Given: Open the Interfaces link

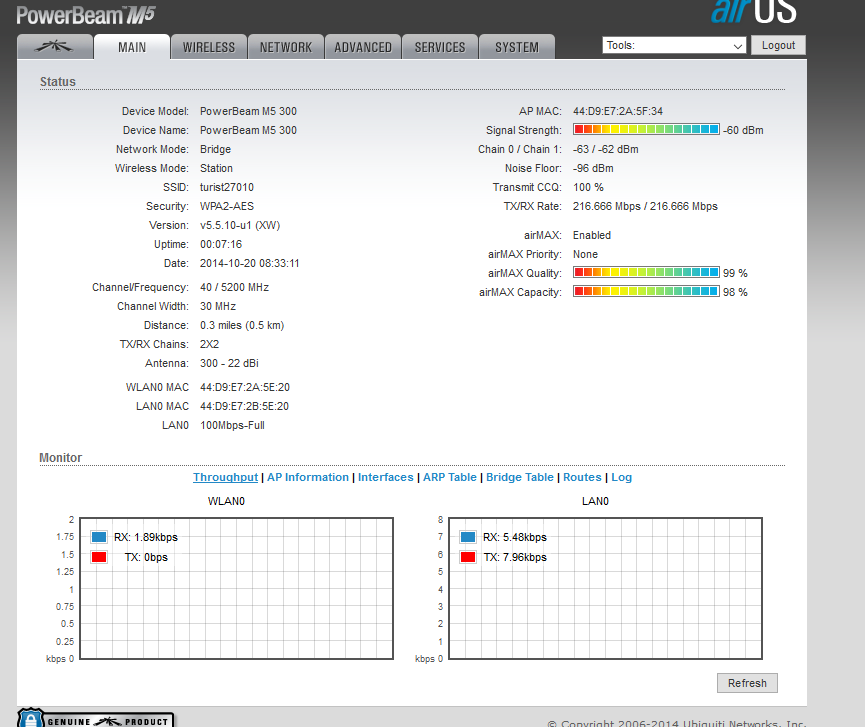Looking at the screenshot, I should pos(386,477).
